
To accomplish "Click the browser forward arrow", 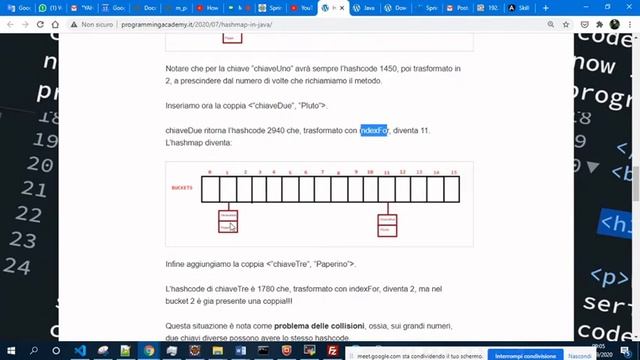I will pos(25,24).
